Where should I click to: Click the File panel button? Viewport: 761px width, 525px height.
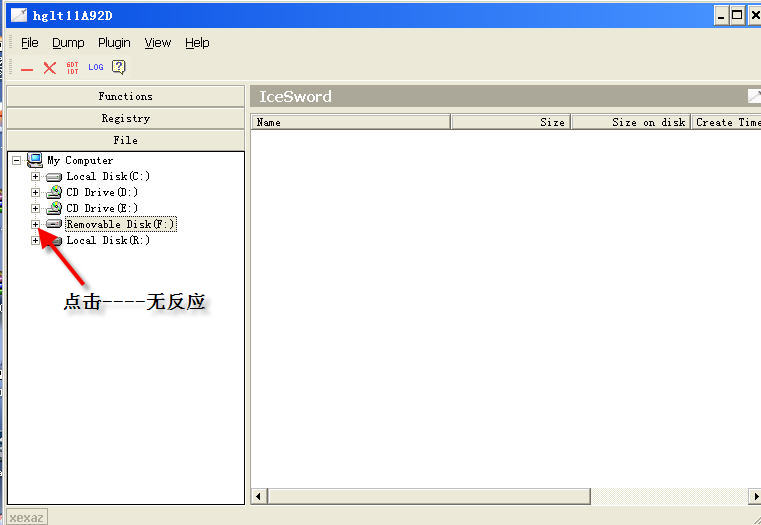[126, 140]
